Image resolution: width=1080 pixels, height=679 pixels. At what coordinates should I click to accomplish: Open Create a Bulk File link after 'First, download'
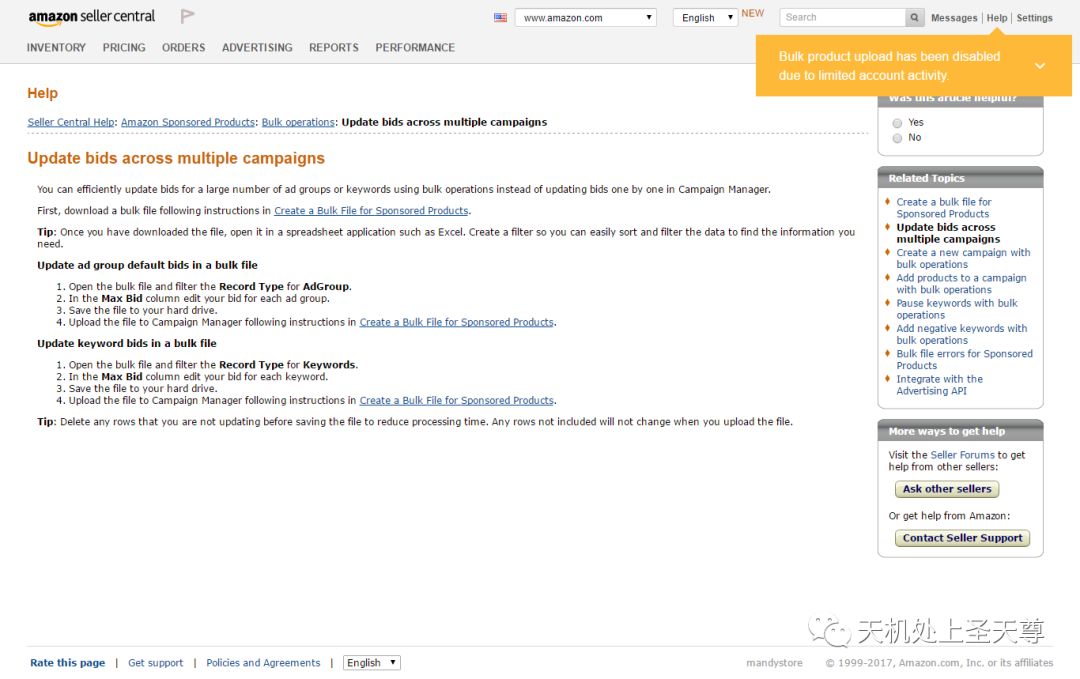point(371,211)
